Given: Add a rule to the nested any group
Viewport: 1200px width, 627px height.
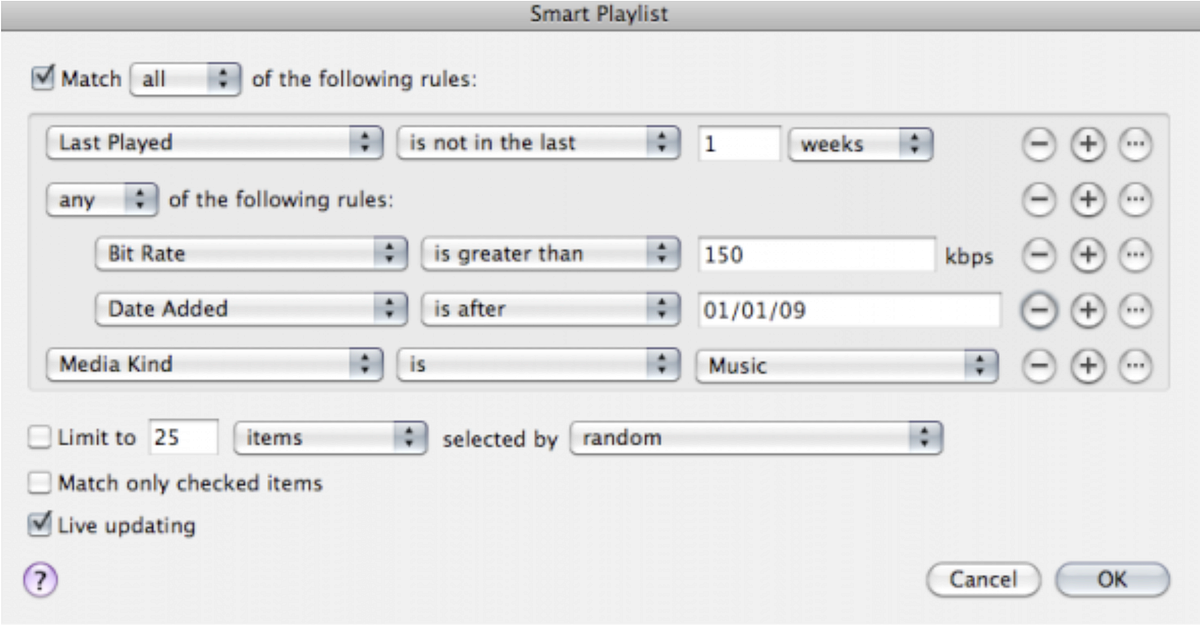Looking at the screenshot, I should [x=1086, y=199].
